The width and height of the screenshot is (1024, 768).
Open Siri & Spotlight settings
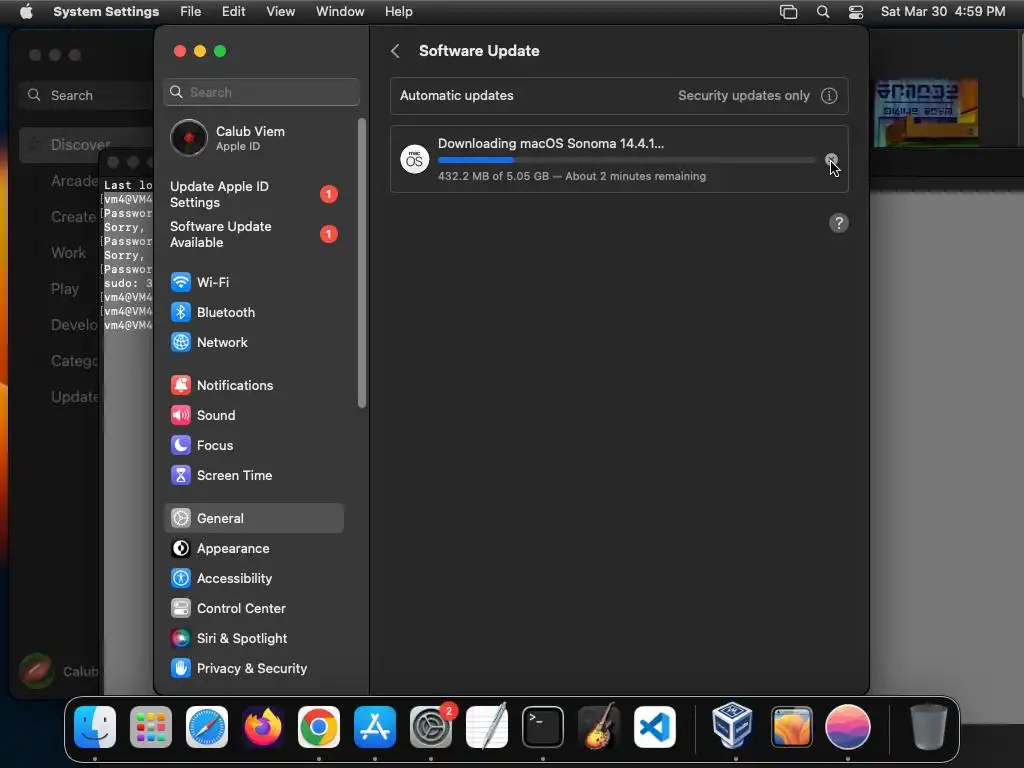coord(254,639)
